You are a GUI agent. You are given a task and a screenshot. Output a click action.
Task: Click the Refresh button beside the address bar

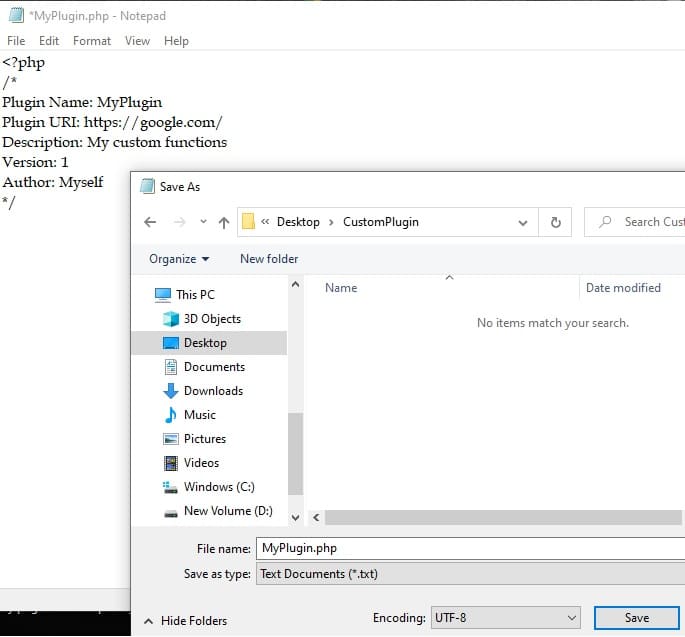tap(555, 222)
